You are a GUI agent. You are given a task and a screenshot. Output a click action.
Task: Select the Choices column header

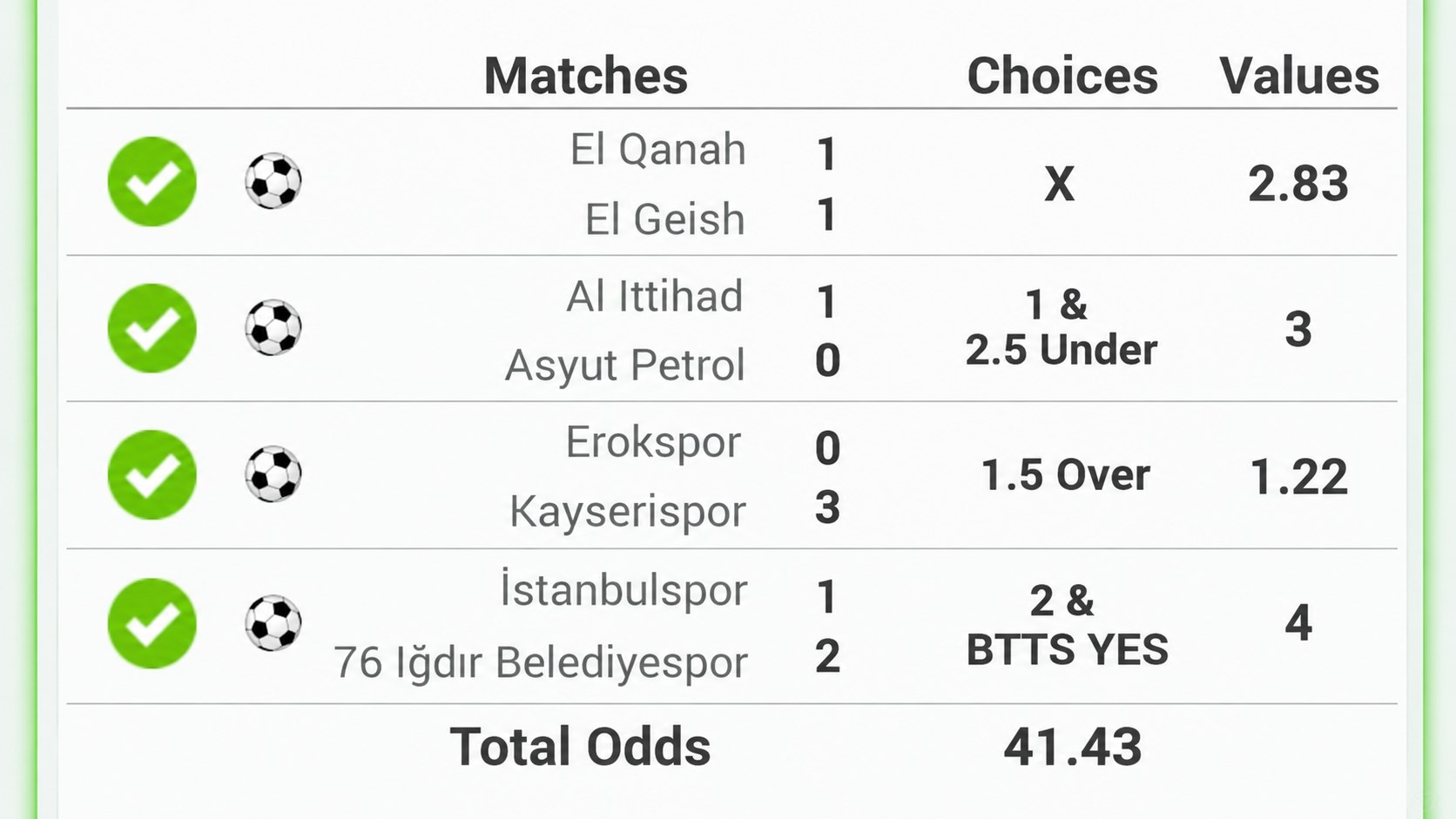(1062, 76)
